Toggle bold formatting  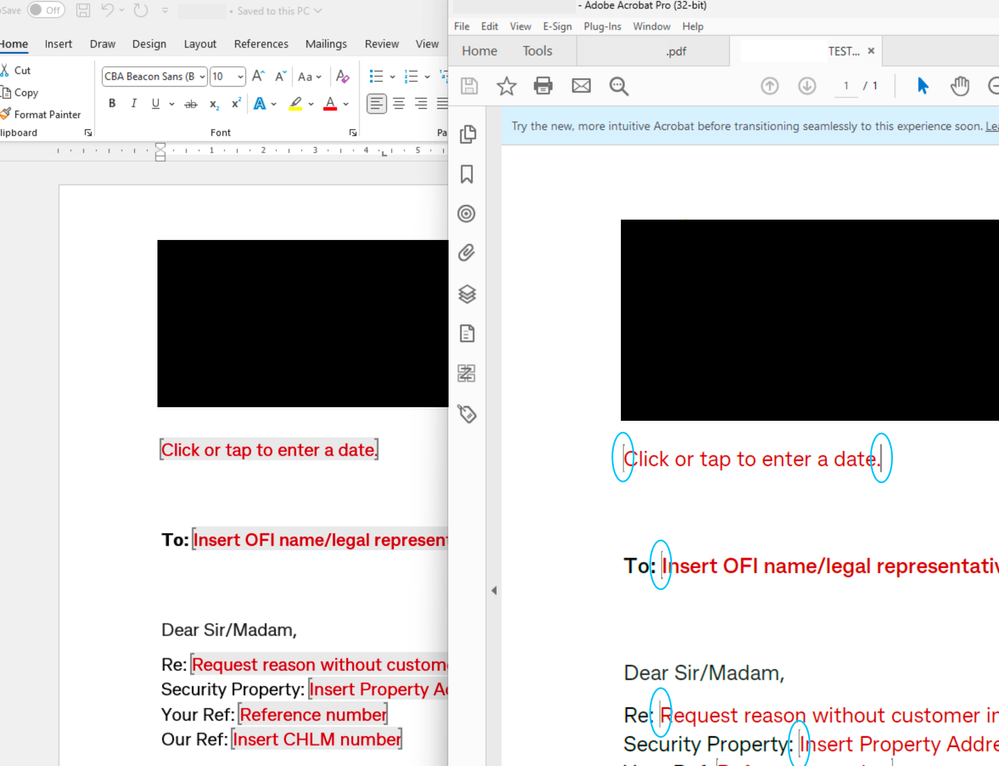click(x=112, y=103)
